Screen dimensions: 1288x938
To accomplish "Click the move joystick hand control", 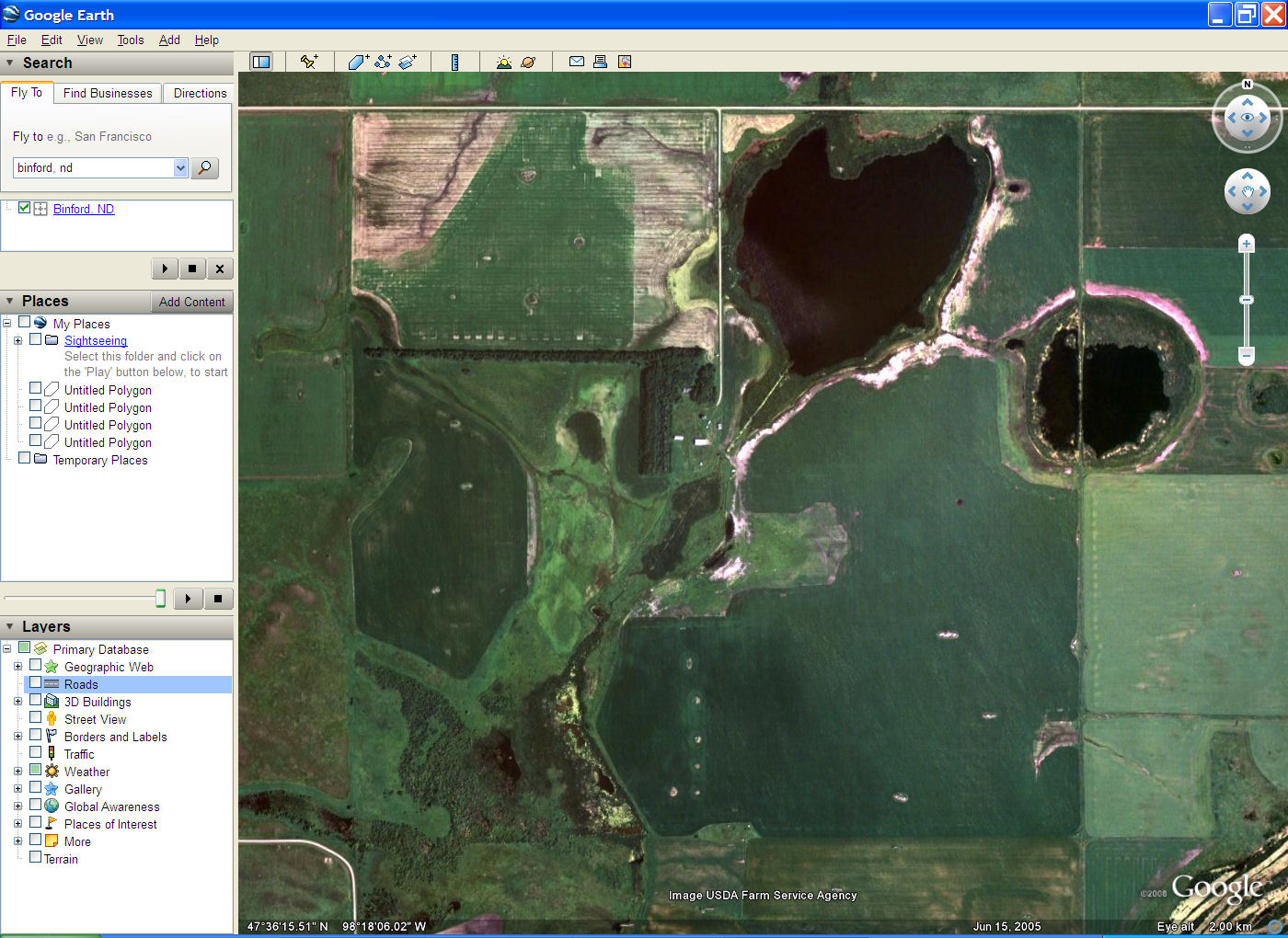I will pos(1248,191).
